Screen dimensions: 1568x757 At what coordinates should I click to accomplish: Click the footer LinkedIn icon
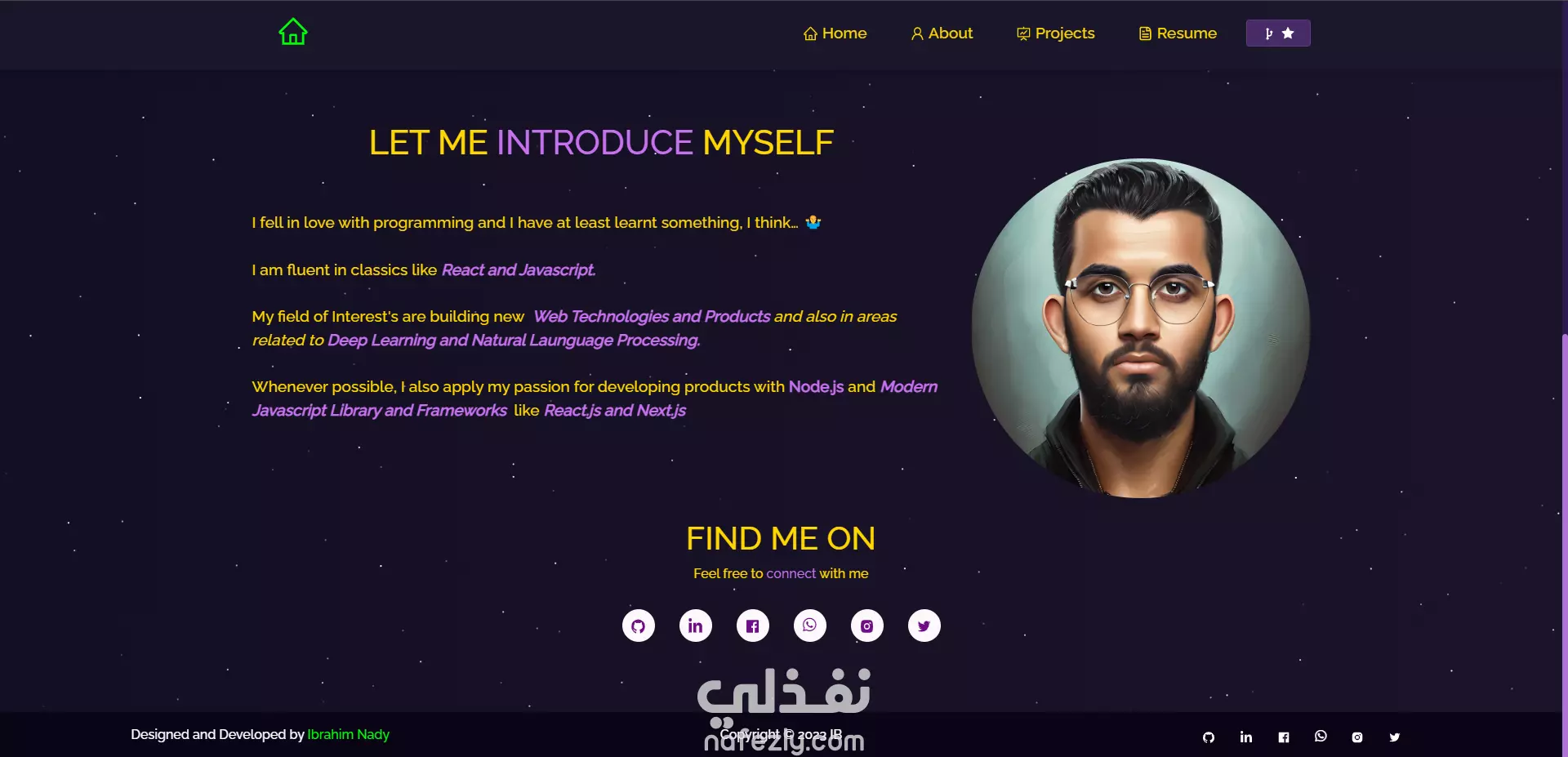1246,737
